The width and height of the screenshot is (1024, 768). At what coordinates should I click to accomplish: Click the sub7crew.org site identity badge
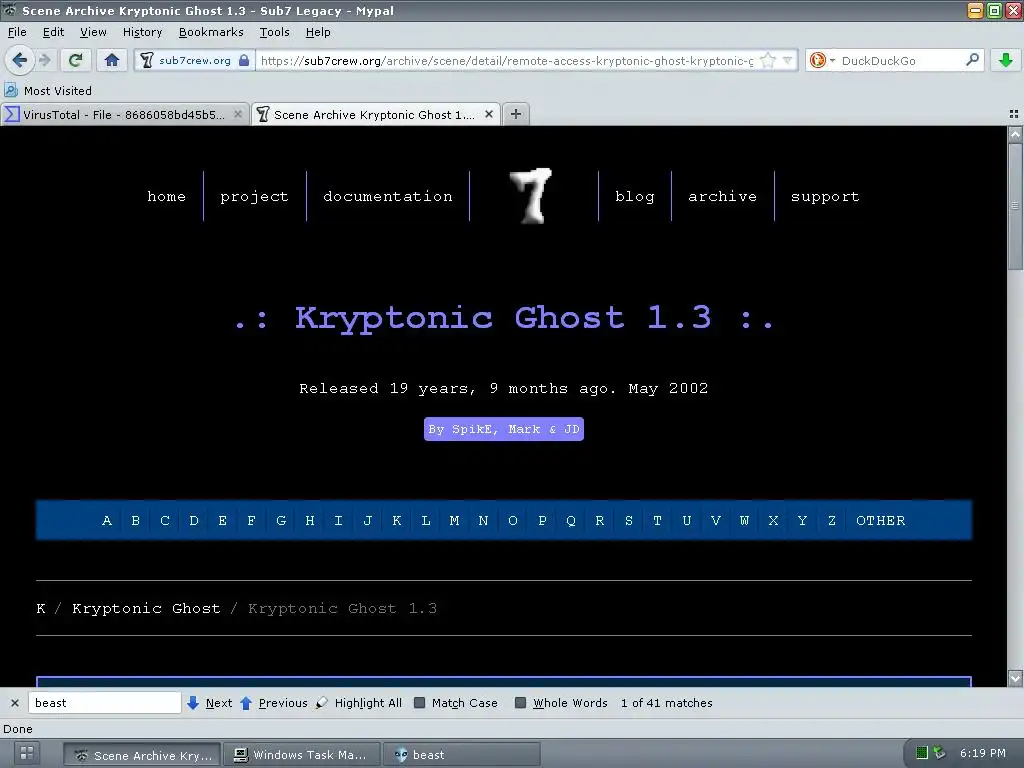pos(195,61)
